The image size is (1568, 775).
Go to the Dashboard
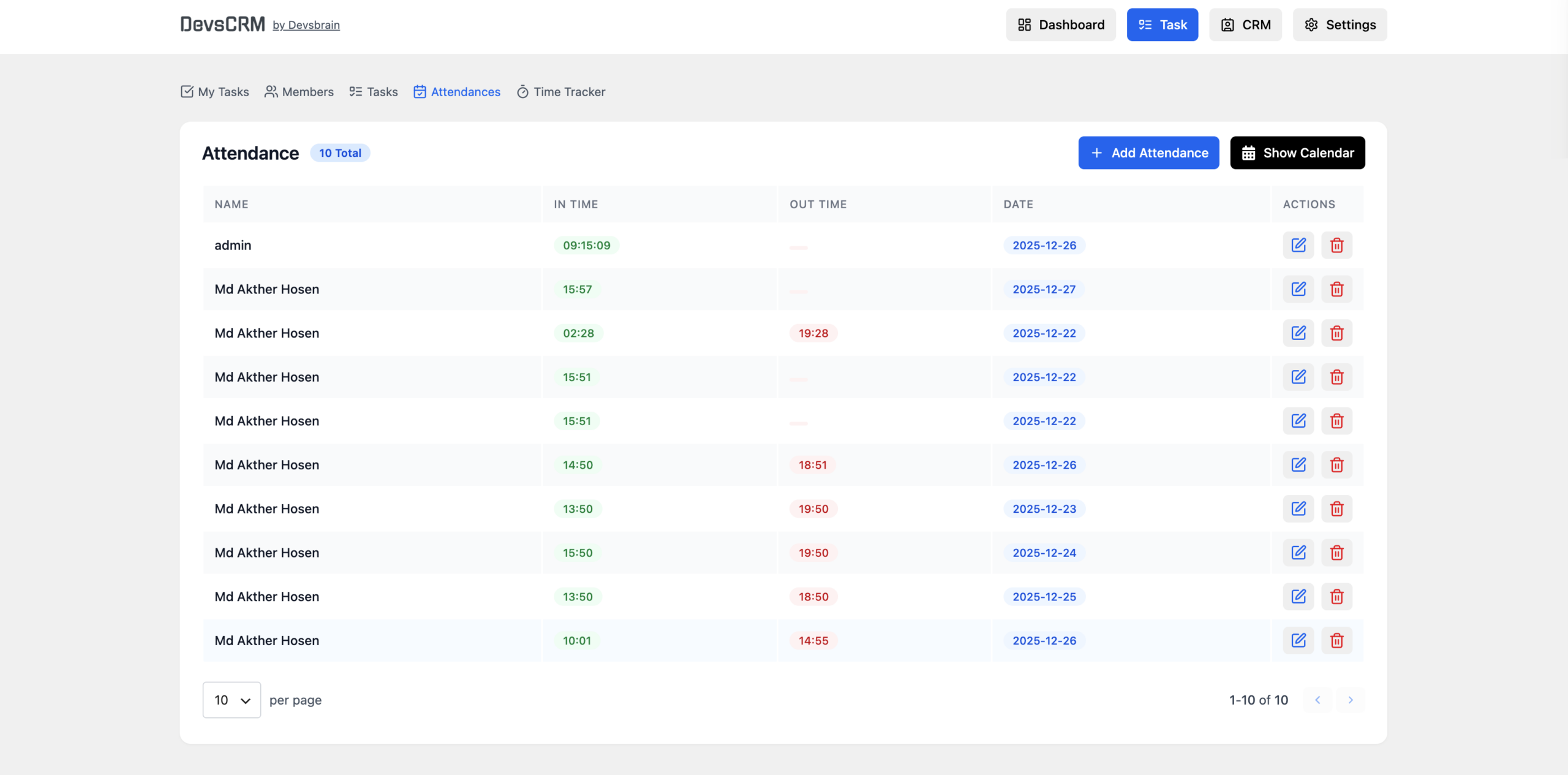(x=1061, y=25)
